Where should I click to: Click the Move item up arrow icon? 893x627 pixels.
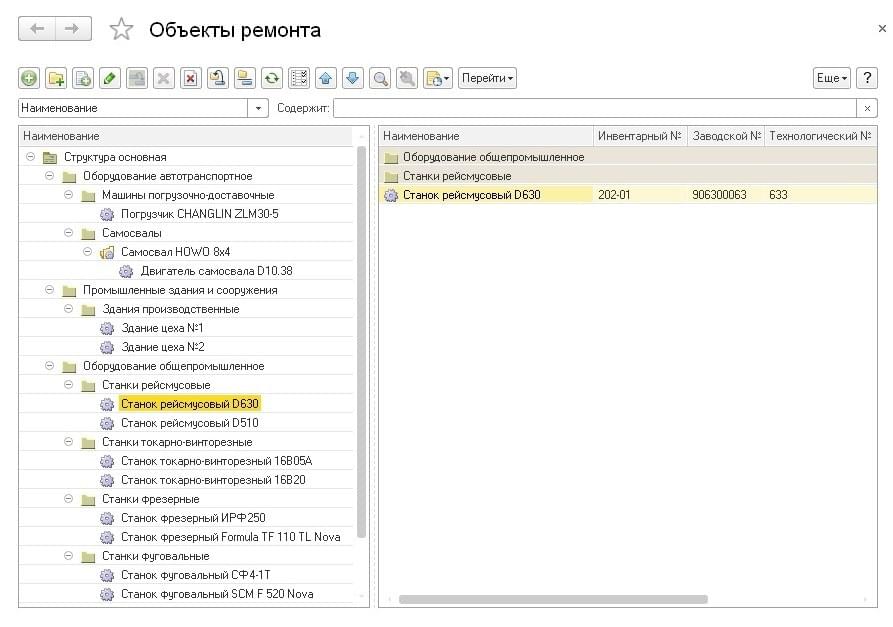[x=326, y=78]
